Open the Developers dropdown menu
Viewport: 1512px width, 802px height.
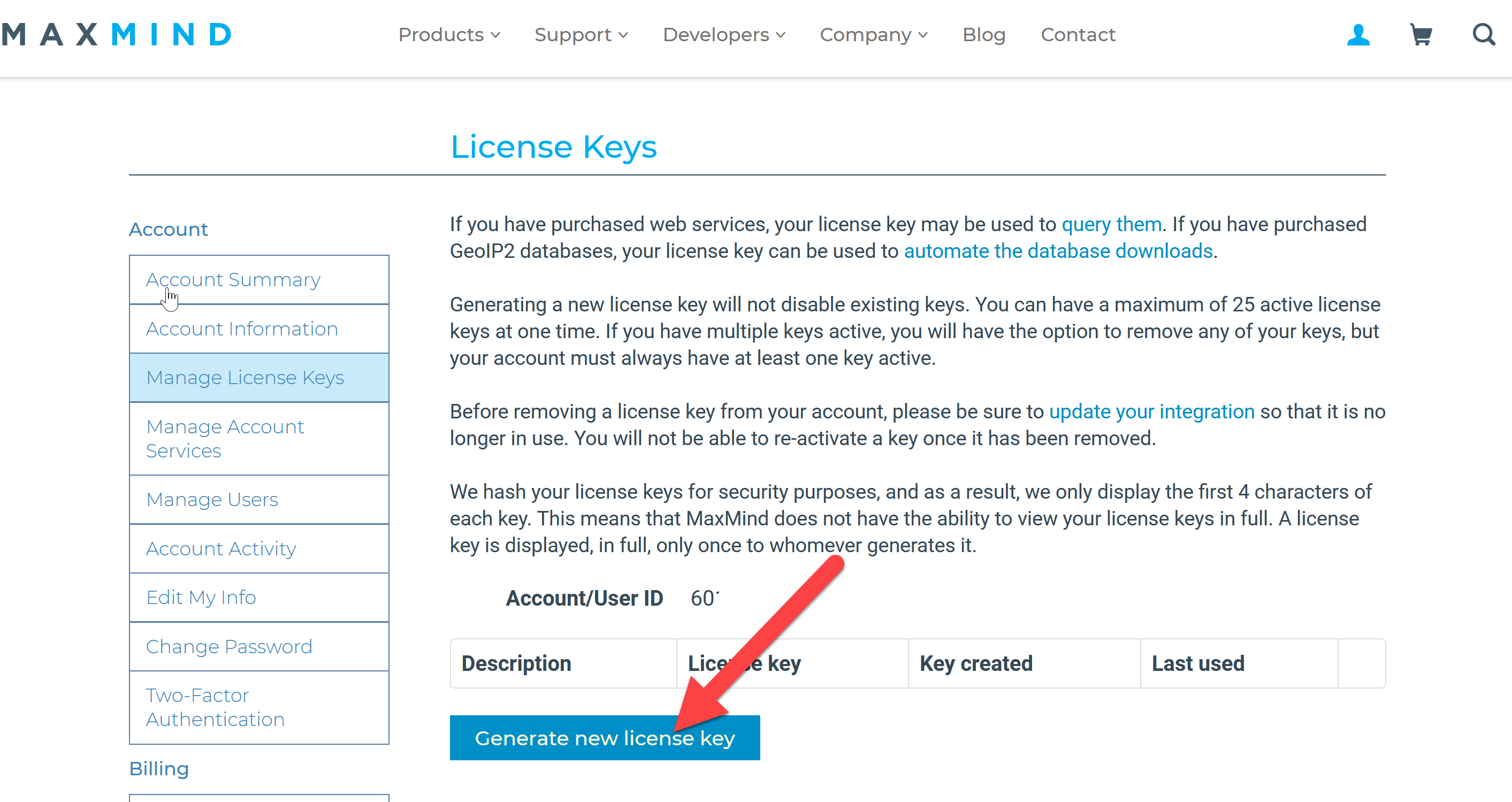724,35
